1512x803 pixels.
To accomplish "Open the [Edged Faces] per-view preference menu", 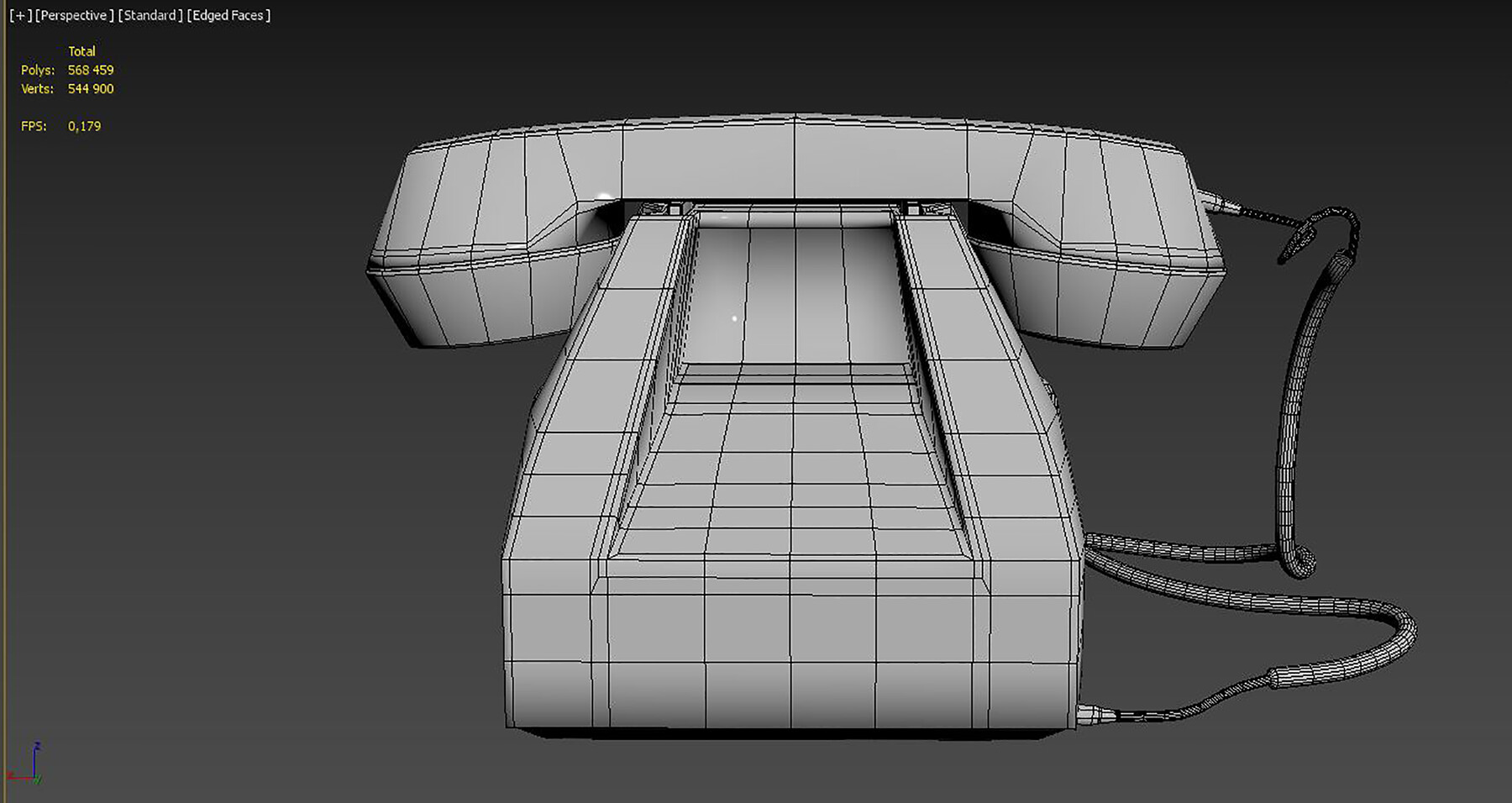I will click(228, 15).
